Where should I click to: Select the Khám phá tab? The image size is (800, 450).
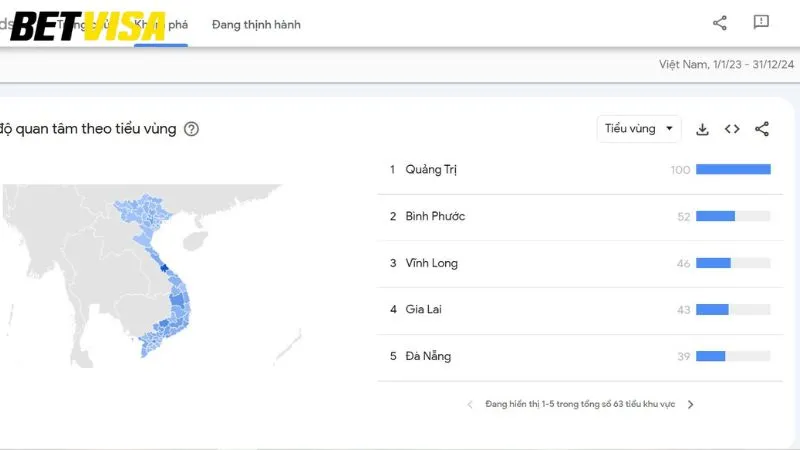161,24
